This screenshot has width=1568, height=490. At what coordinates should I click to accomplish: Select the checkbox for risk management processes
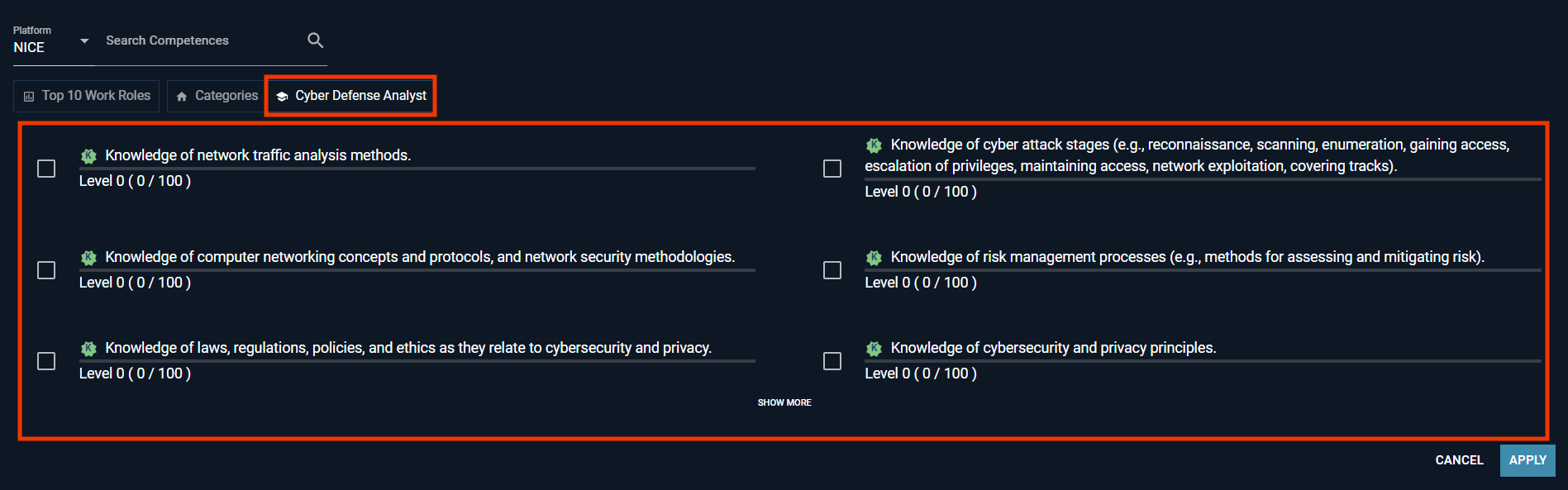tap(832, 270)
